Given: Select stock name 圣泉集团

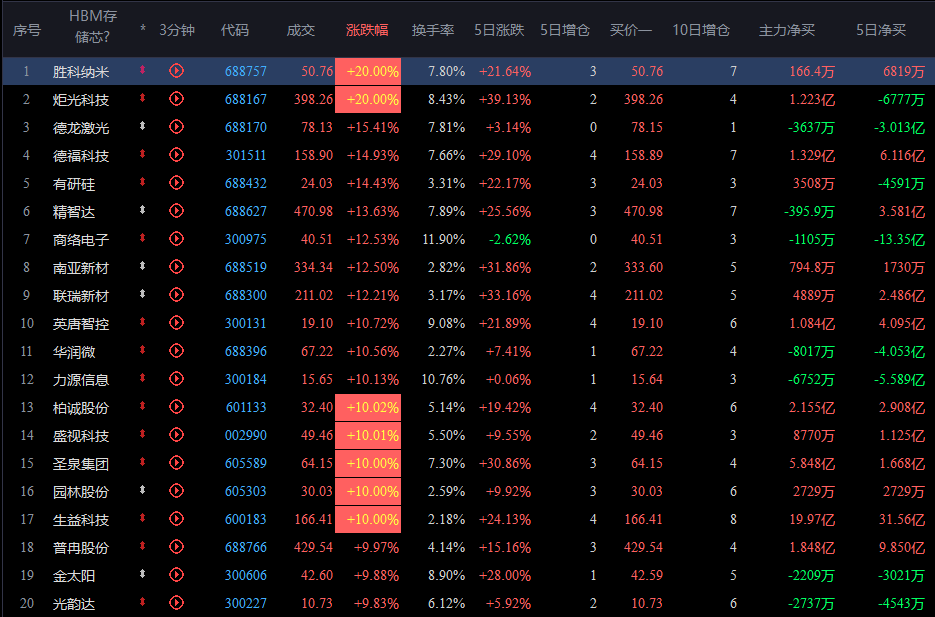Looking at the screenshot, I should [81, 464].
